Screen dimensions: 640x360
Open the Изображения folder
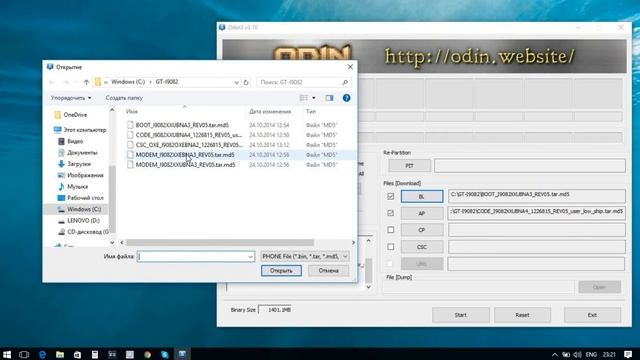pos(80,175)
